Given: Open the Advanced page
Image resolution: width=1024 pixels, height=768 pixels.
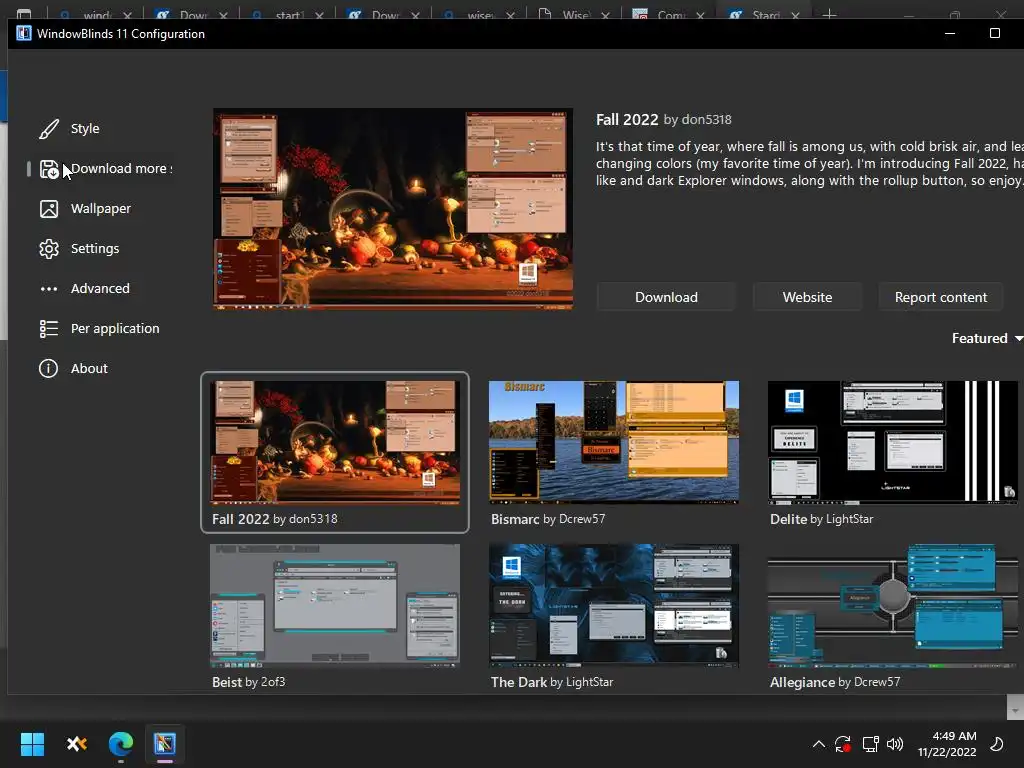Looking at the screenshot, I should coord(100,288).
